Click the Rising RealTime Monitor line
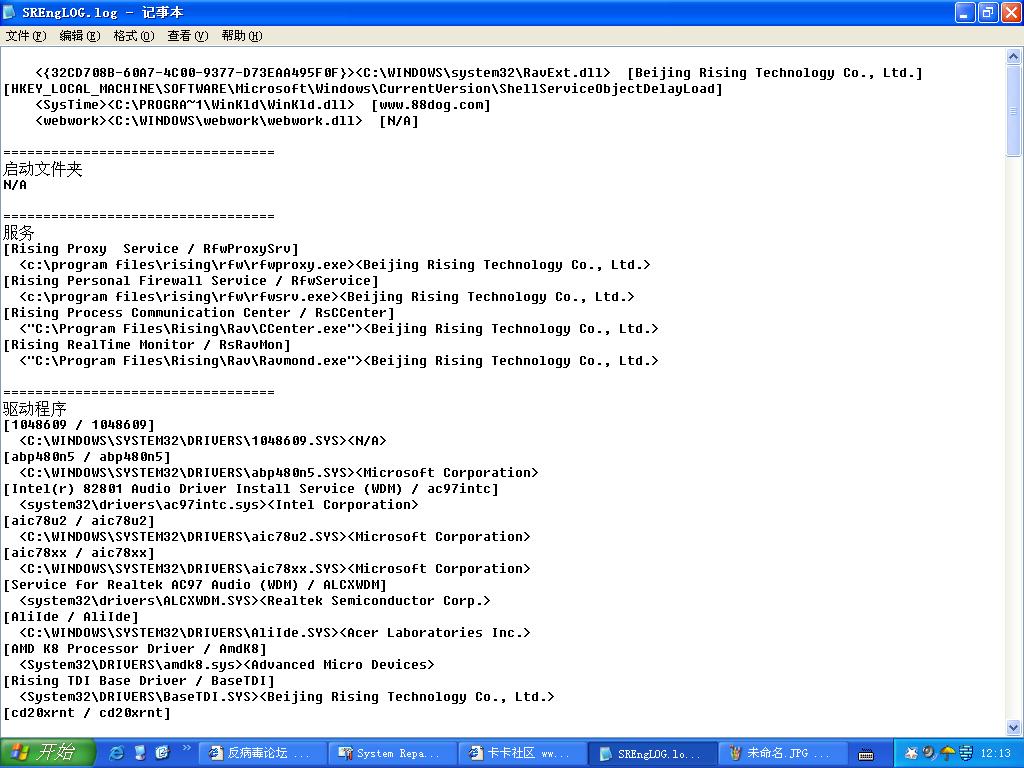The image size is (1024, 768). [147, 345]
